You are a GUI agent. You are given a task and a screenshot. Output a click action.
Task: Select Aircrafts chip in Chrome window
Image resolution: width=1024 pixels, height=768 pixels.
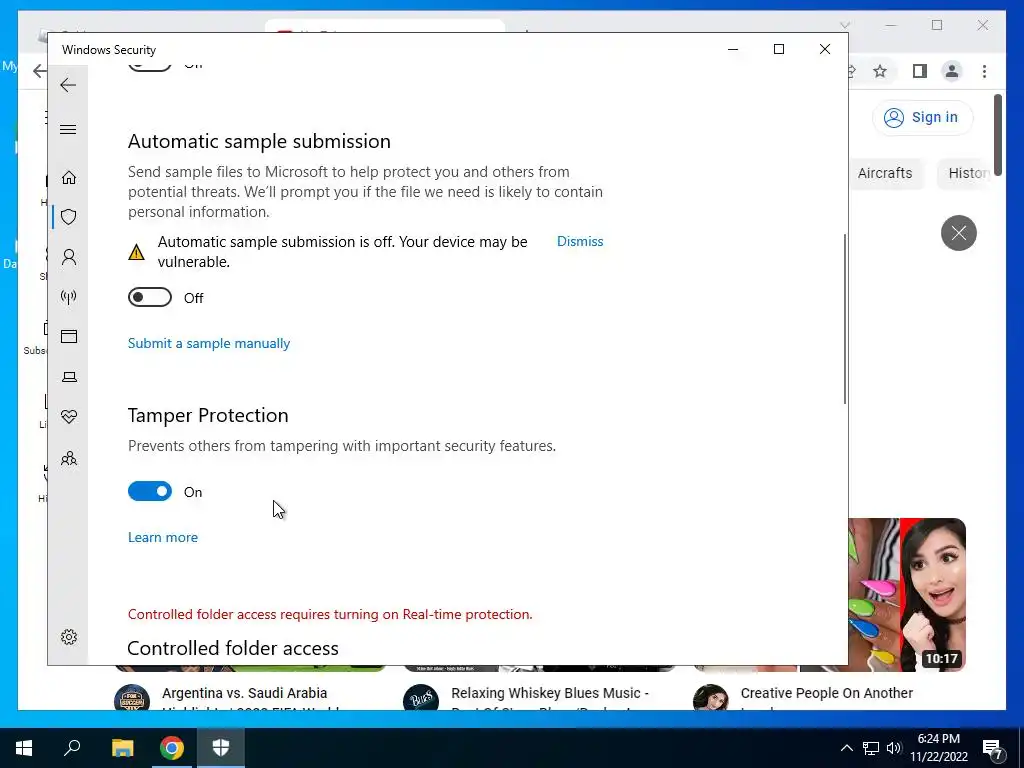click(885, 173)
